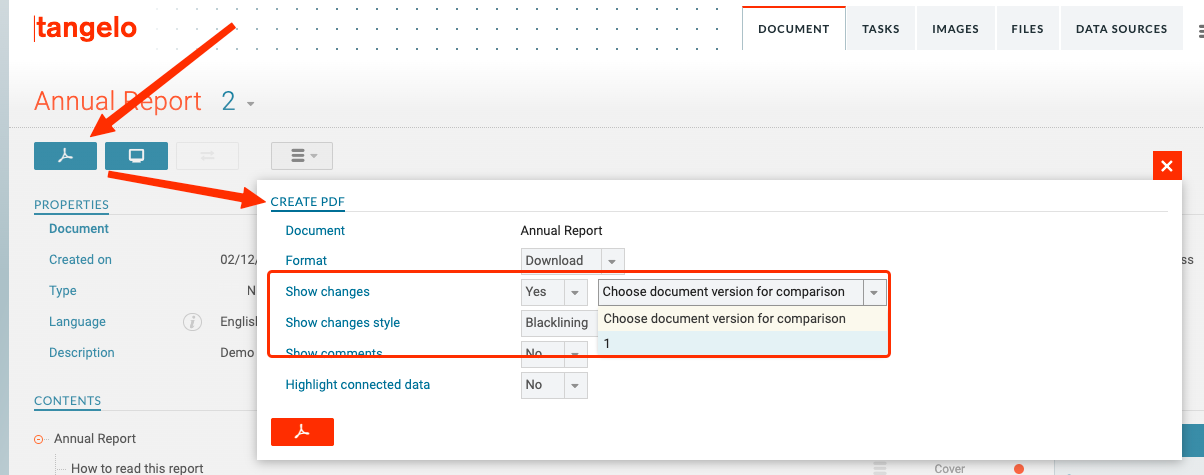Close the Create PDF dialog
Viewport: 1204px width, 475px height.
click(x=1167, y=165)
